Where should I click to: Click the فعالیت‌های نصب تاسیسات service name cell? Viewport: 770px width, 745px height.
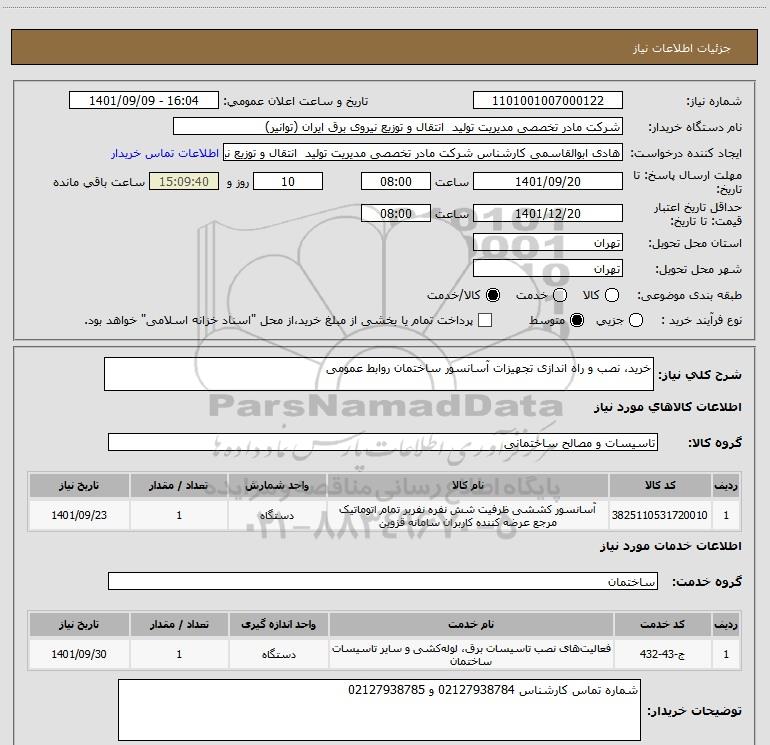click(x=471, y=654)
